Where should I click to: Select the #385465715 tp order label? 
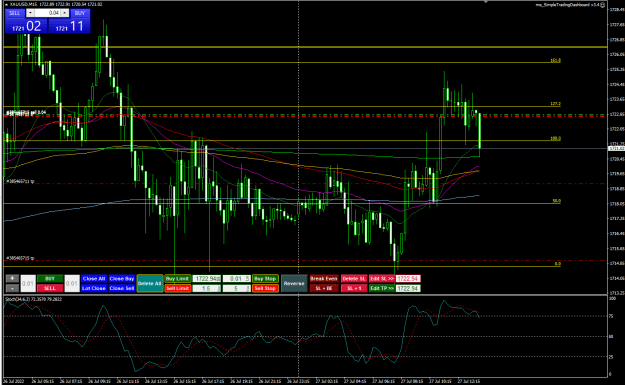tap(20, 258)
